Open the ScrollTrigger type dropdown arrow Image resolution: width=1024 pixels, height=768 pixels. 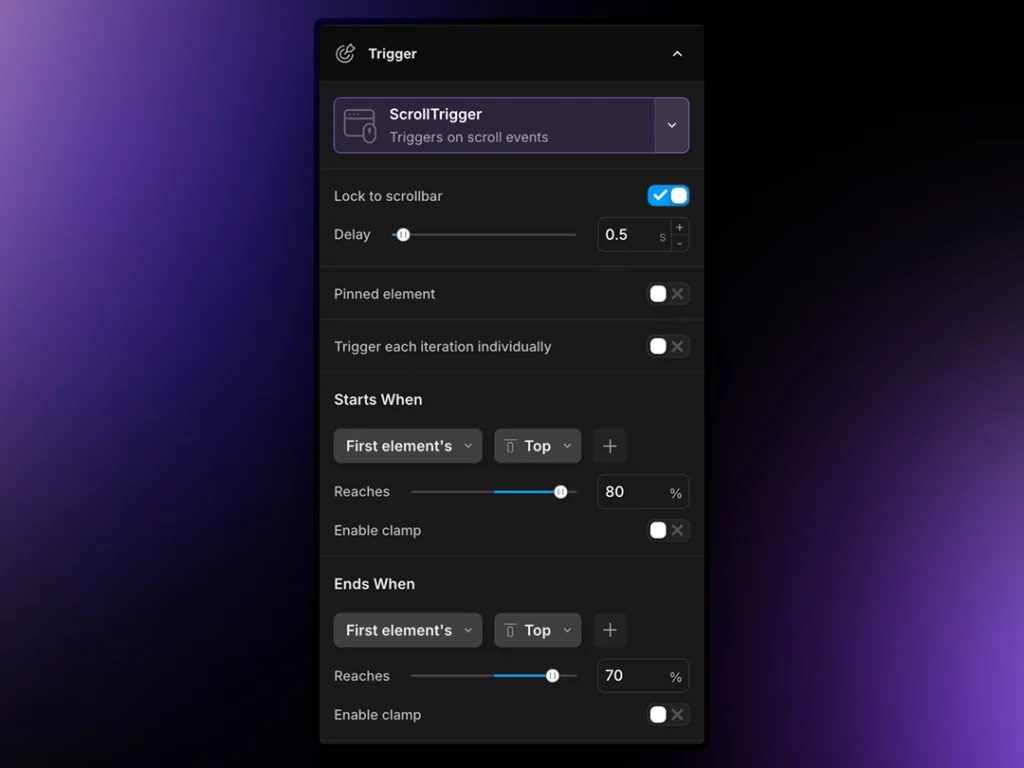(671, 125)
